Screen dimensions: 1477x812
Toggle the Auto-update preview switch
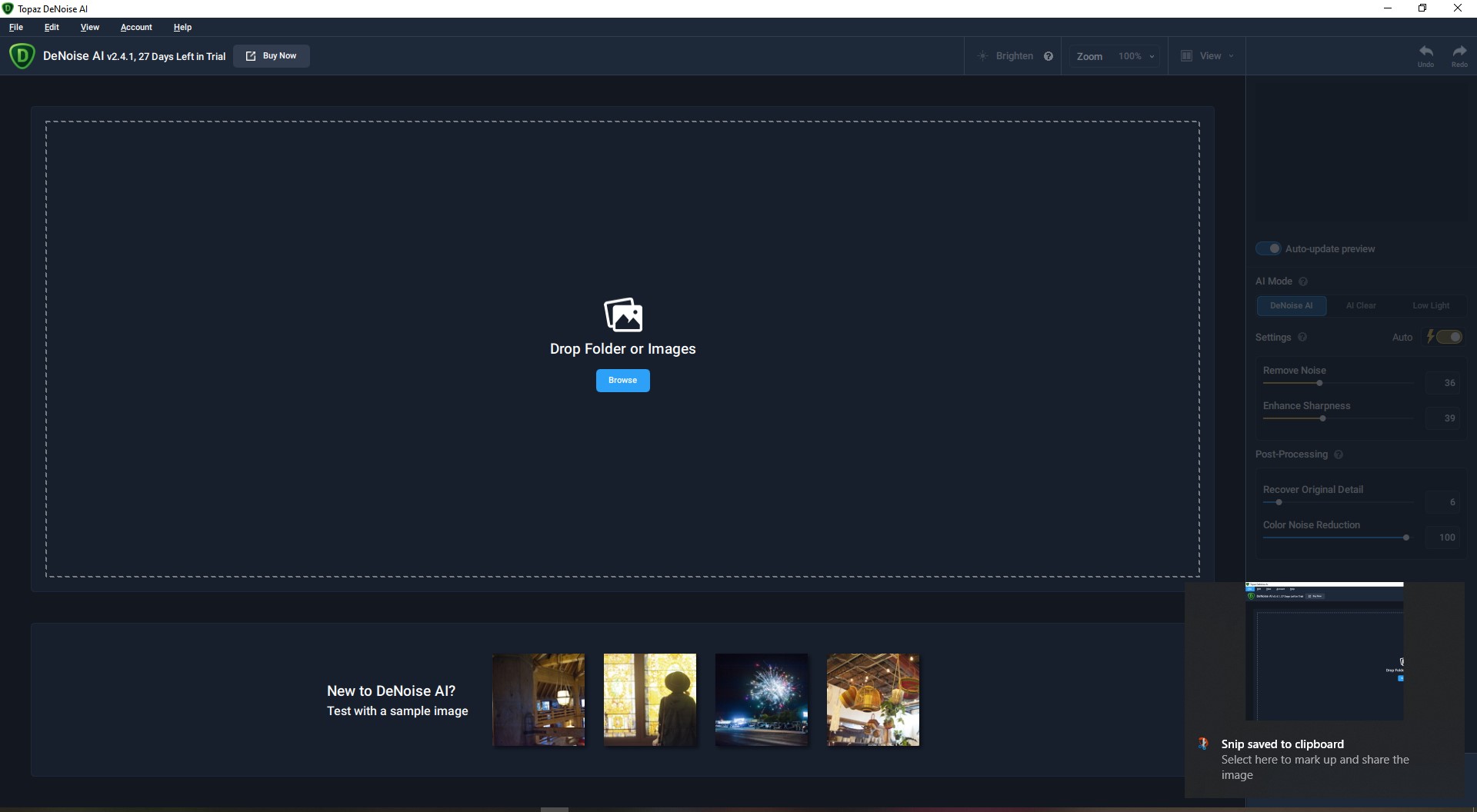coord(1268,248)
